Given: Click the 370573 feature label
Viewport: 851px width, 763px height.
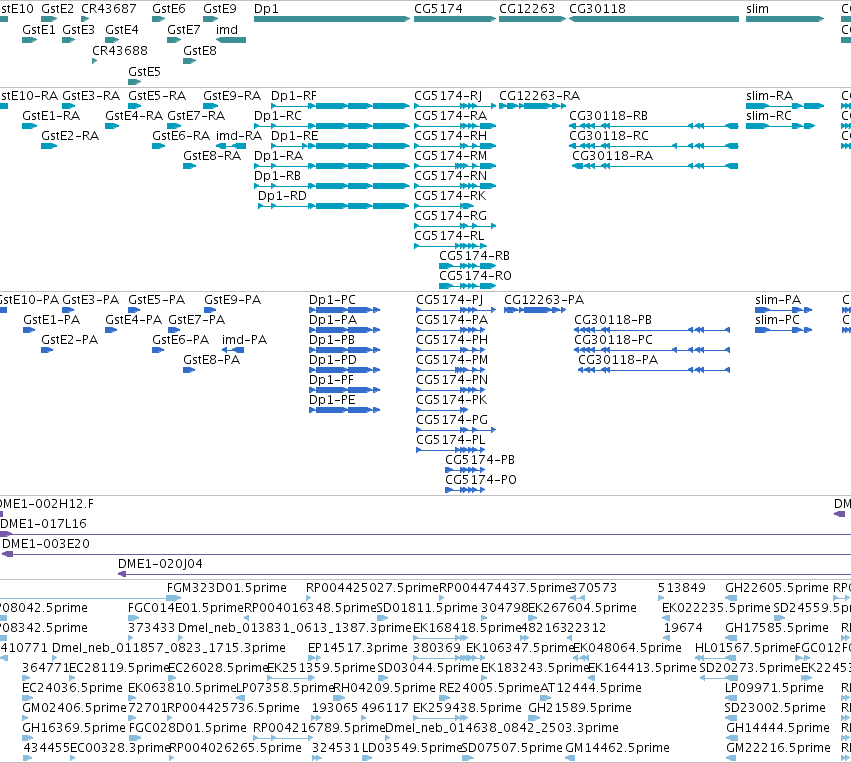Looking at the screenshot, I should click(x=594, y=588).
